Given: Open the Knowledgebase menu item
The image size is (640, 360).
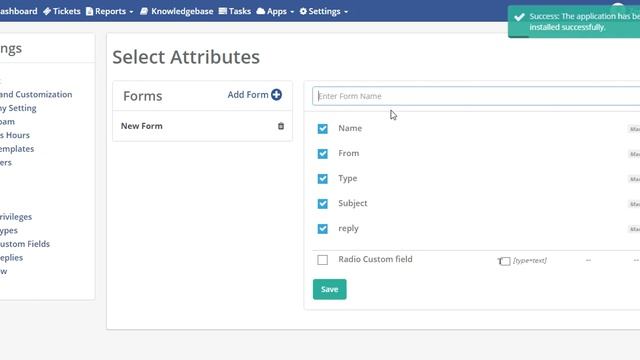Looking at the screenshot, I should click(x=176, y=11).
